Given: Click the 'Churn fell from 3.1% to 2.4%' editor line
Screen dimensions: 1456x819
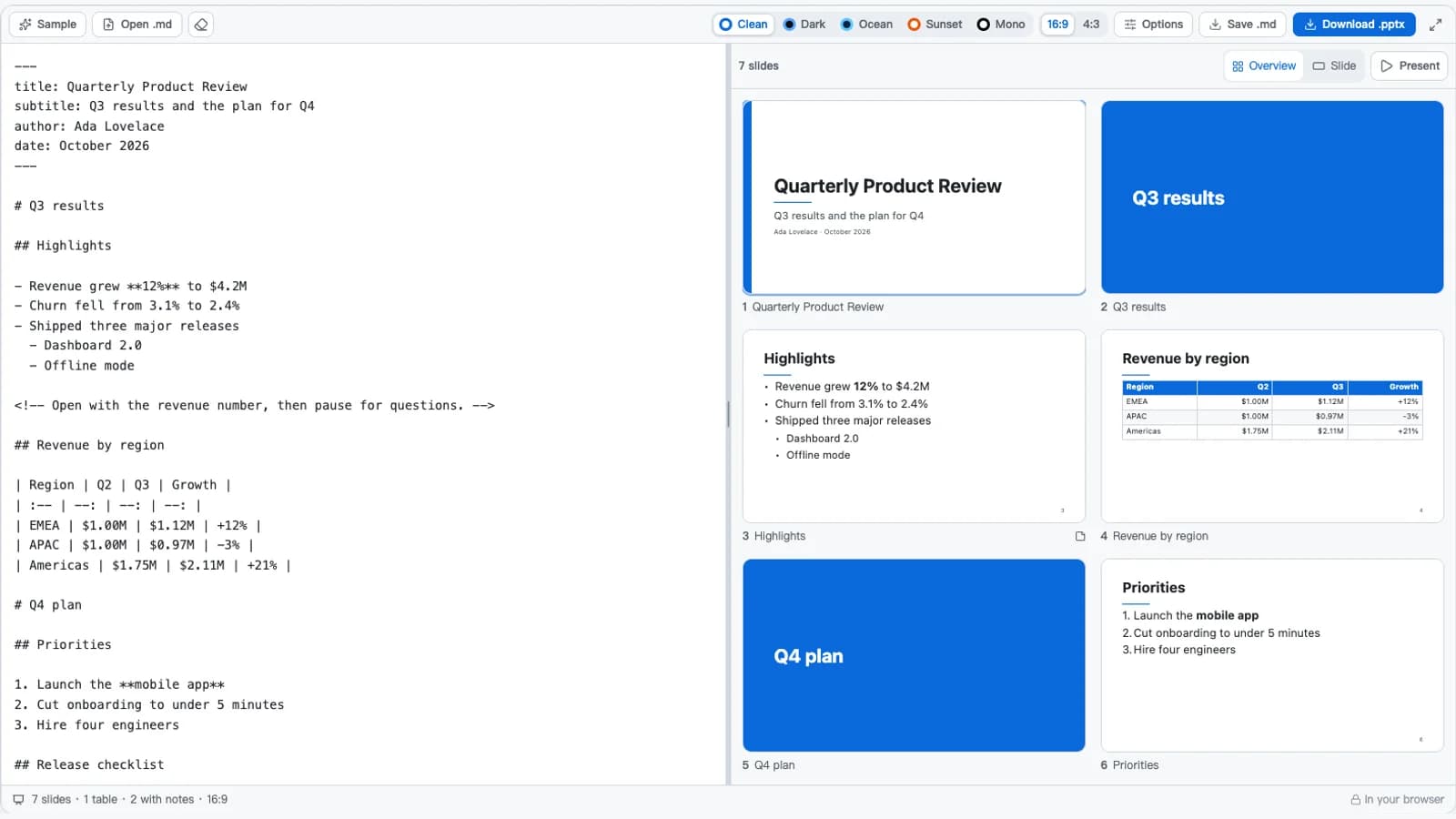Looking at the screenshot, I should click(127, 306).
